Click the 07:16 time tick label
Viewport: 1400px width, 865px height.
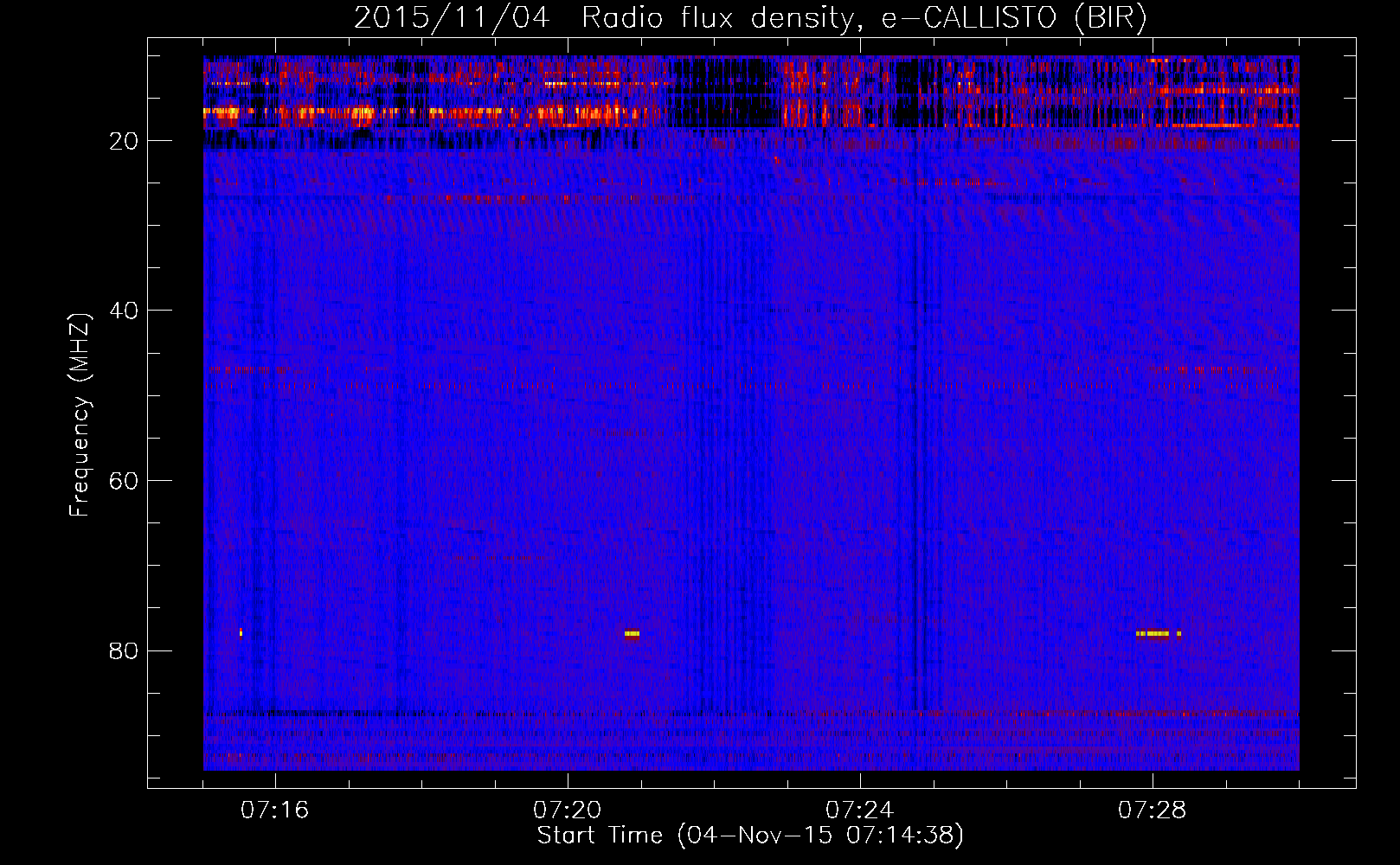[x=274, y=811]
